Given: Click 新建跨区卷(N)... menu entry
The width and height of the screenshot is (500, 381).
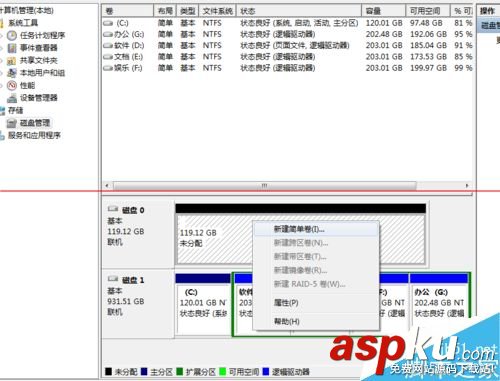Looking at the screenshot, I should (316, 243).
